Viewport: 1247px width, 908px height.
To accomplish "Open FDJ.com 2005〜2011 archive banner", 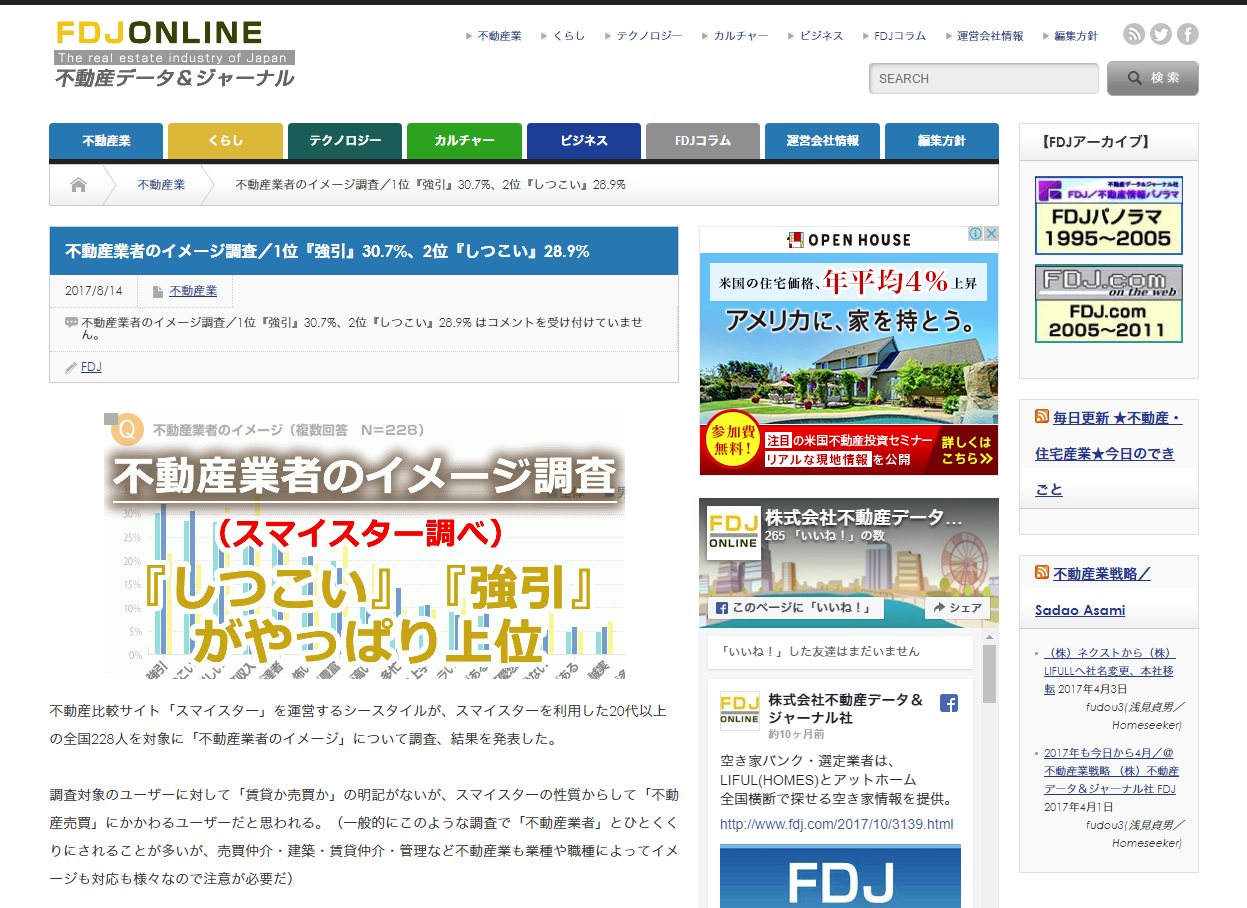I will pyautogui.click(x=1109, y=304).
